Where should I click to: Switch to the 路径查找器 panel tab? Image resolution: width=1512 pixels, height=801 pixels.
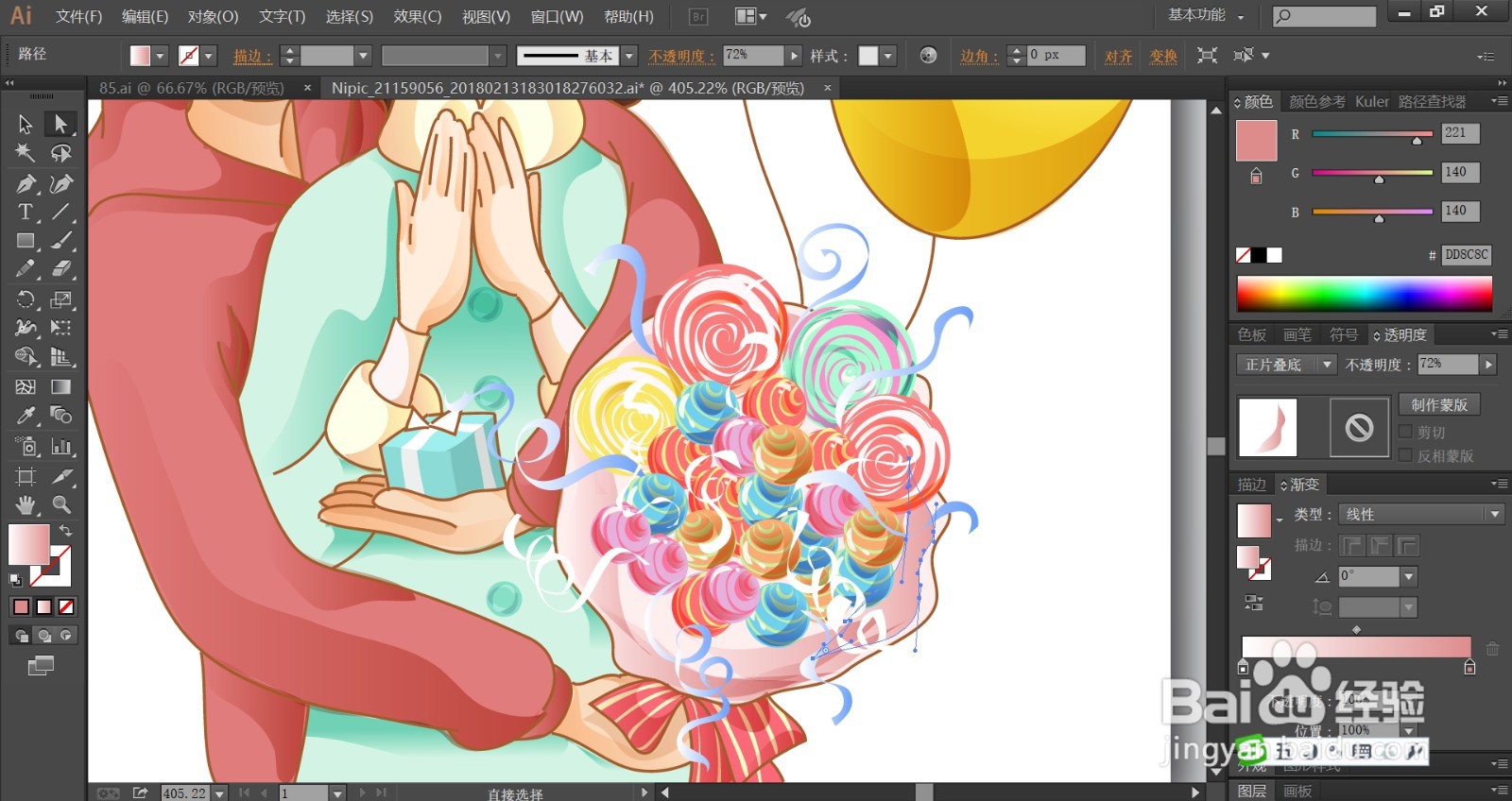click(1433, 101)
